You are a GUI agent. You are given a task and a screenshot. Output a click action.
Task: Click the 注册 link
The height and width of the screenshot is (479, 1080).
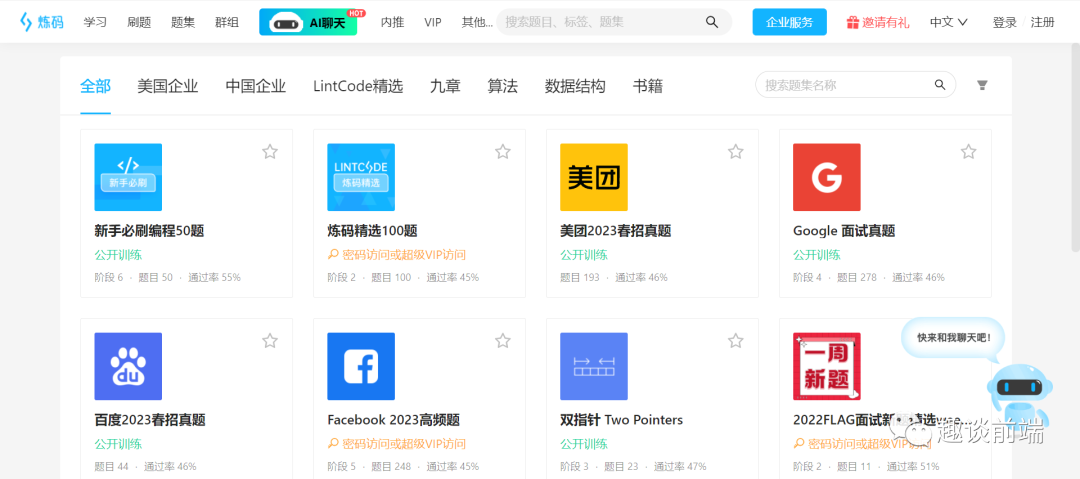(1042, 22)
